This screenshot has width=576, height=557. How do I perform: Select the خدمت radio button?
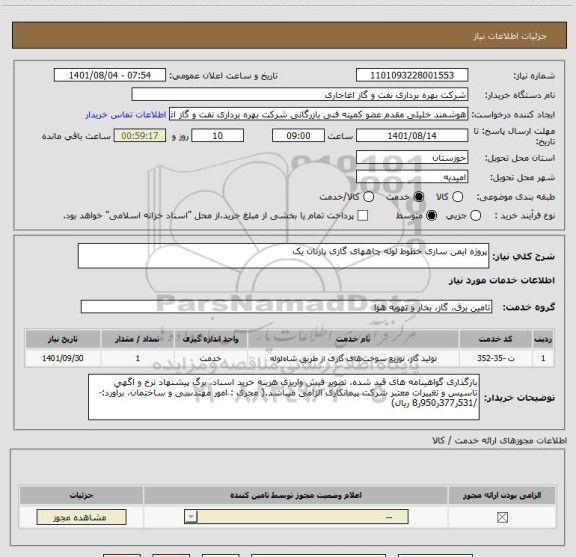(419, 197)
